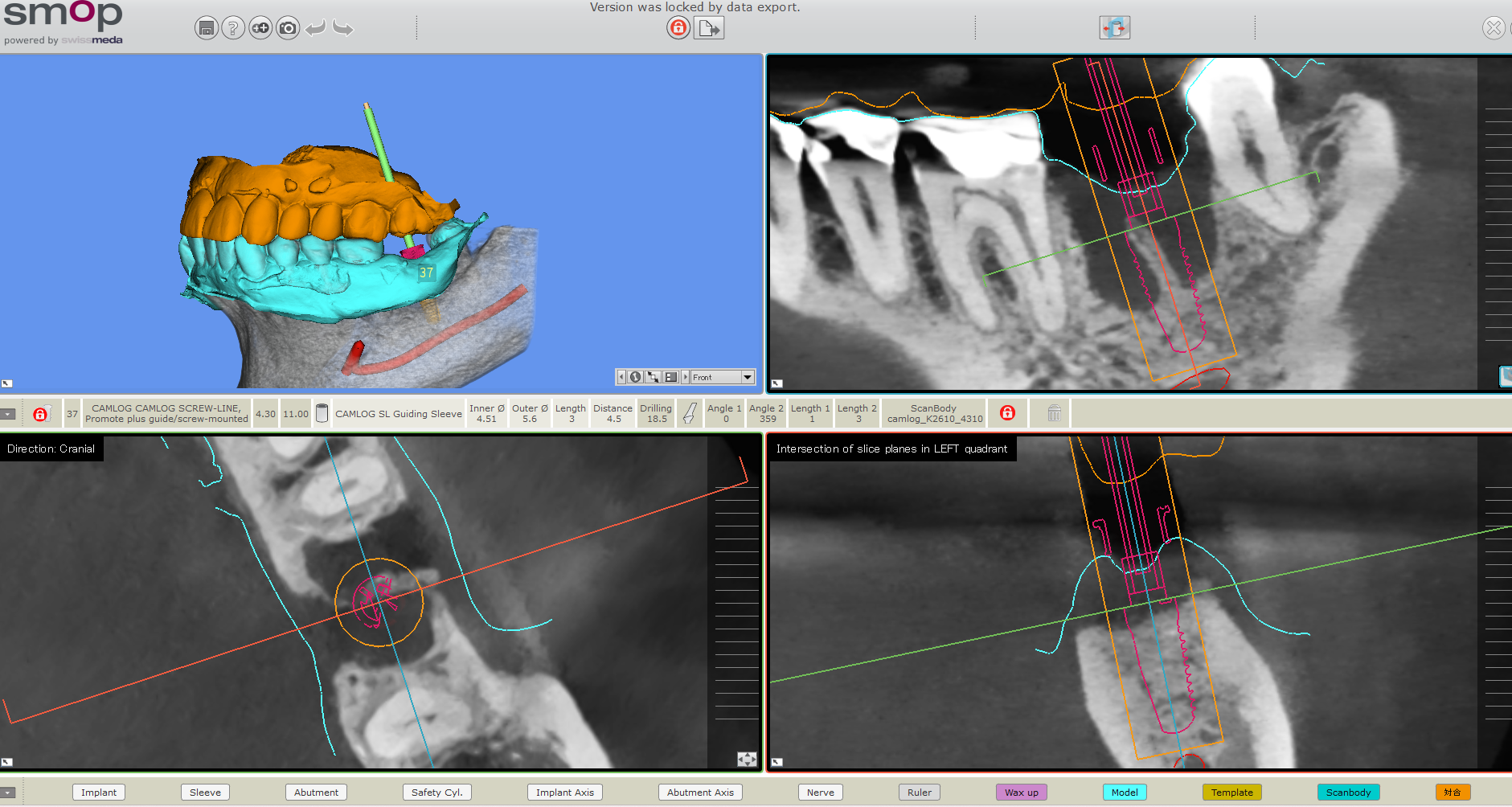Click the Ruler button
The width and height of the screenshot is (1512, 807).
[919, 793]
